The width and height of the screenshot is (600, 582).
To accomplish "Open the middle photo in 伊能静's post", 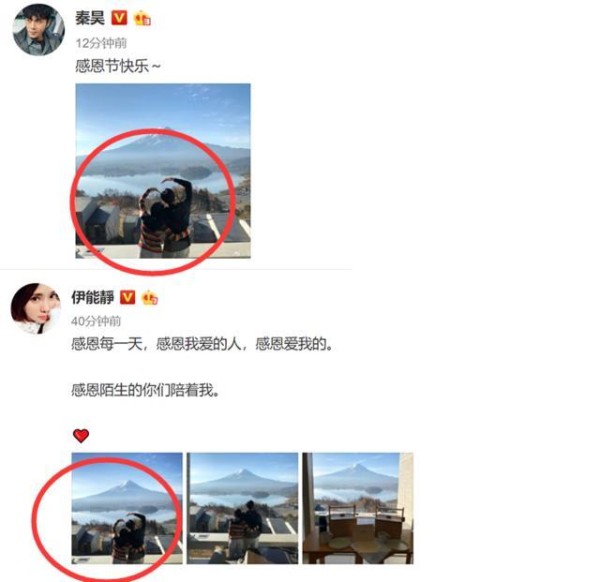I will (x=242, y=508).
